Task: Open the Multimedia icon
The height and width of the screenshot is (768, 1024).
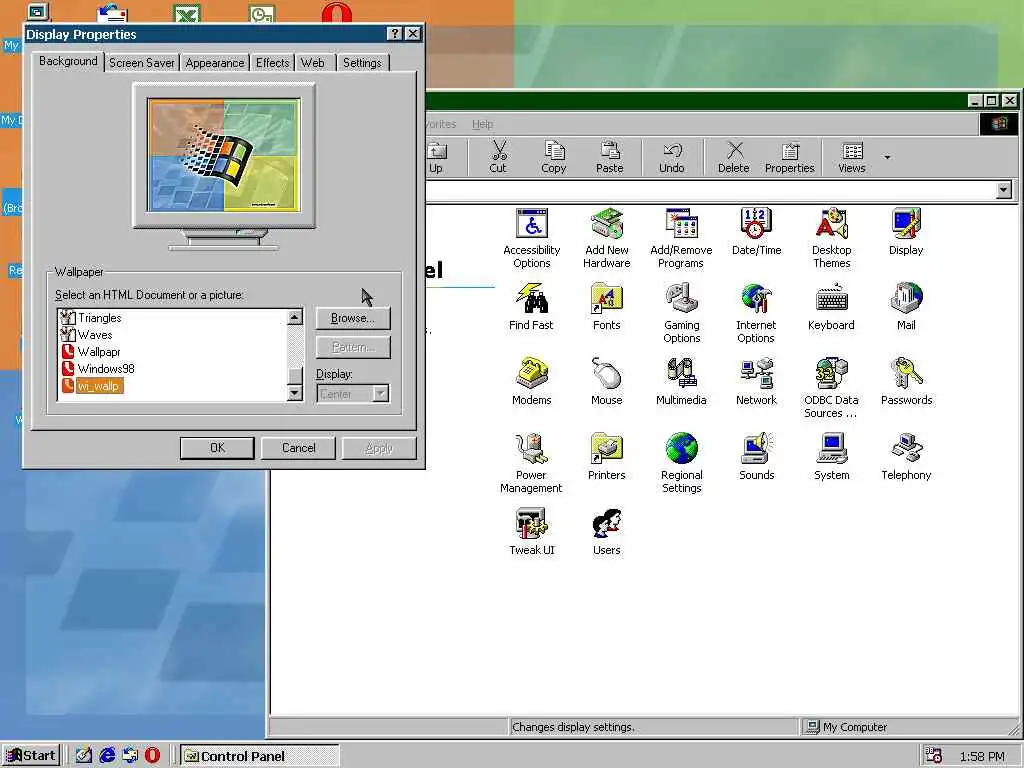Action: pyautogui.click(x=681, y=382)
